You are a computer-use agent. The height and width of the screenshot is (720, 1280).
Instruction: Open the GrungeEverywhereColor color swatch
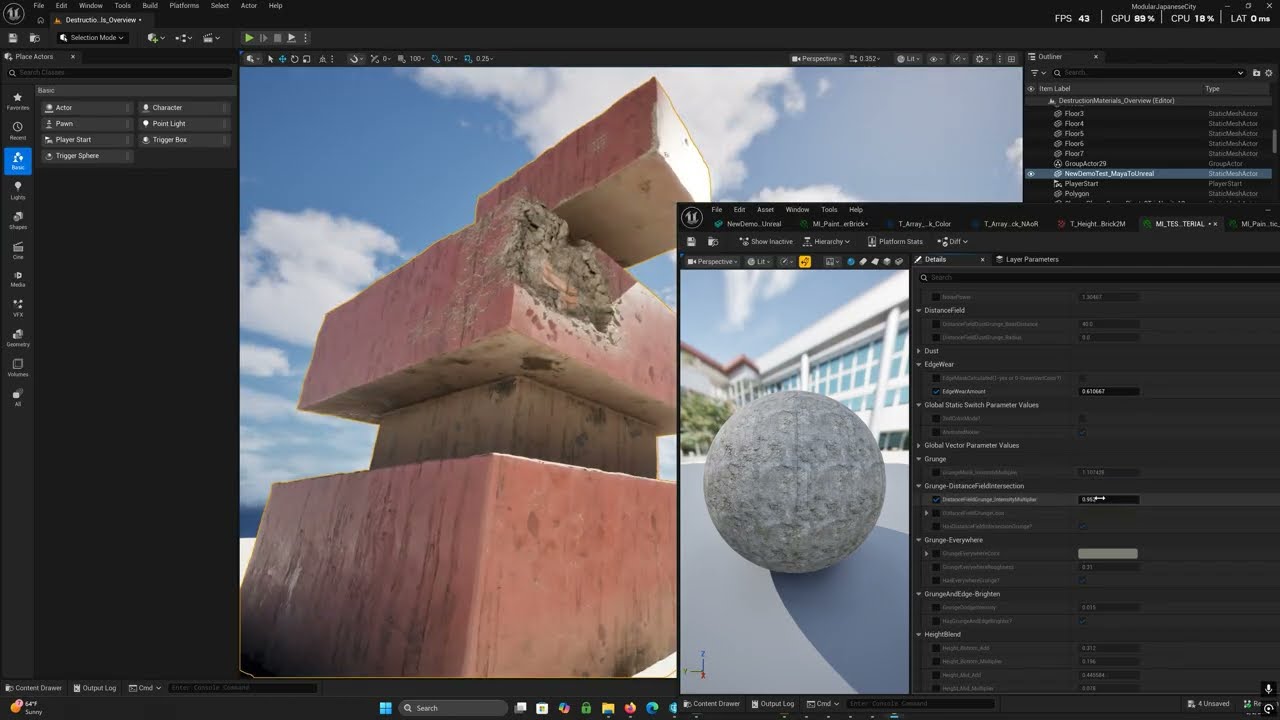(1107, 553)
